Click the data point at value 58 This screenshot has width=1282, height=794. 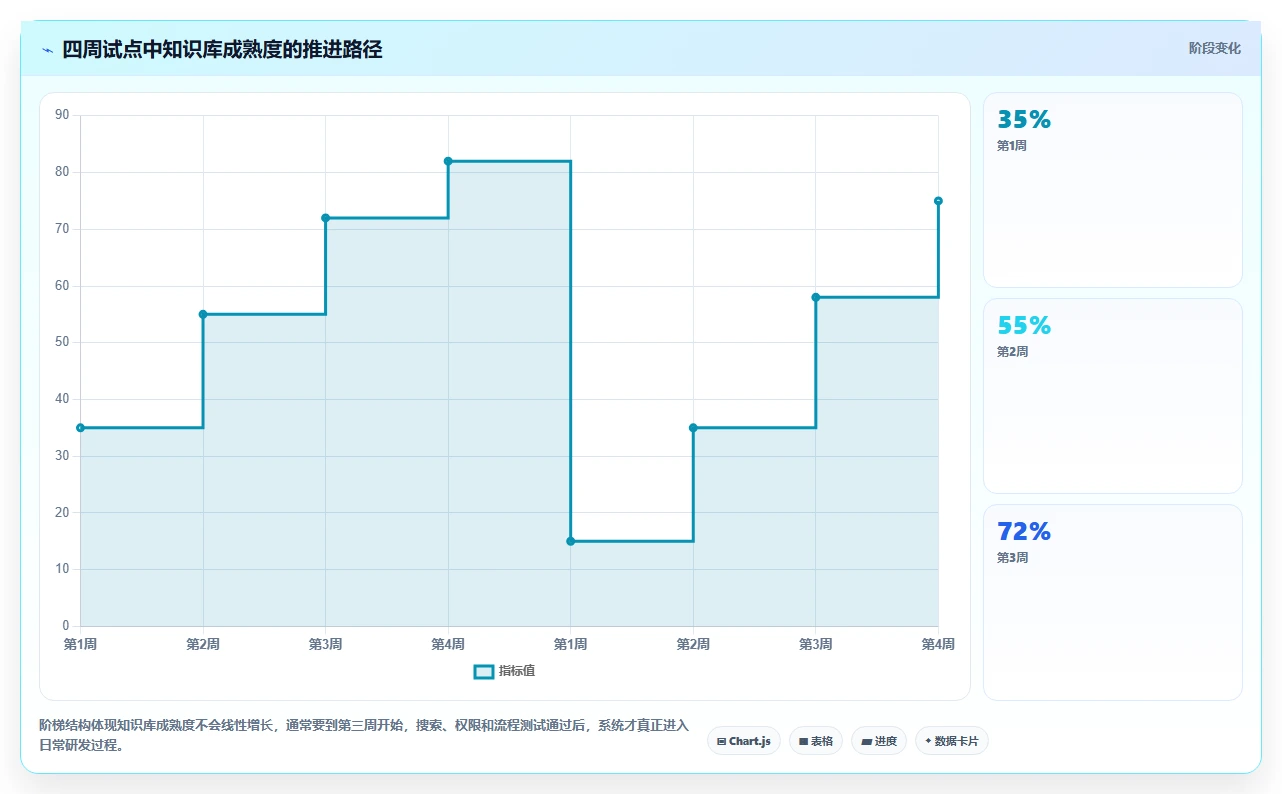click(x=816, y=297)
